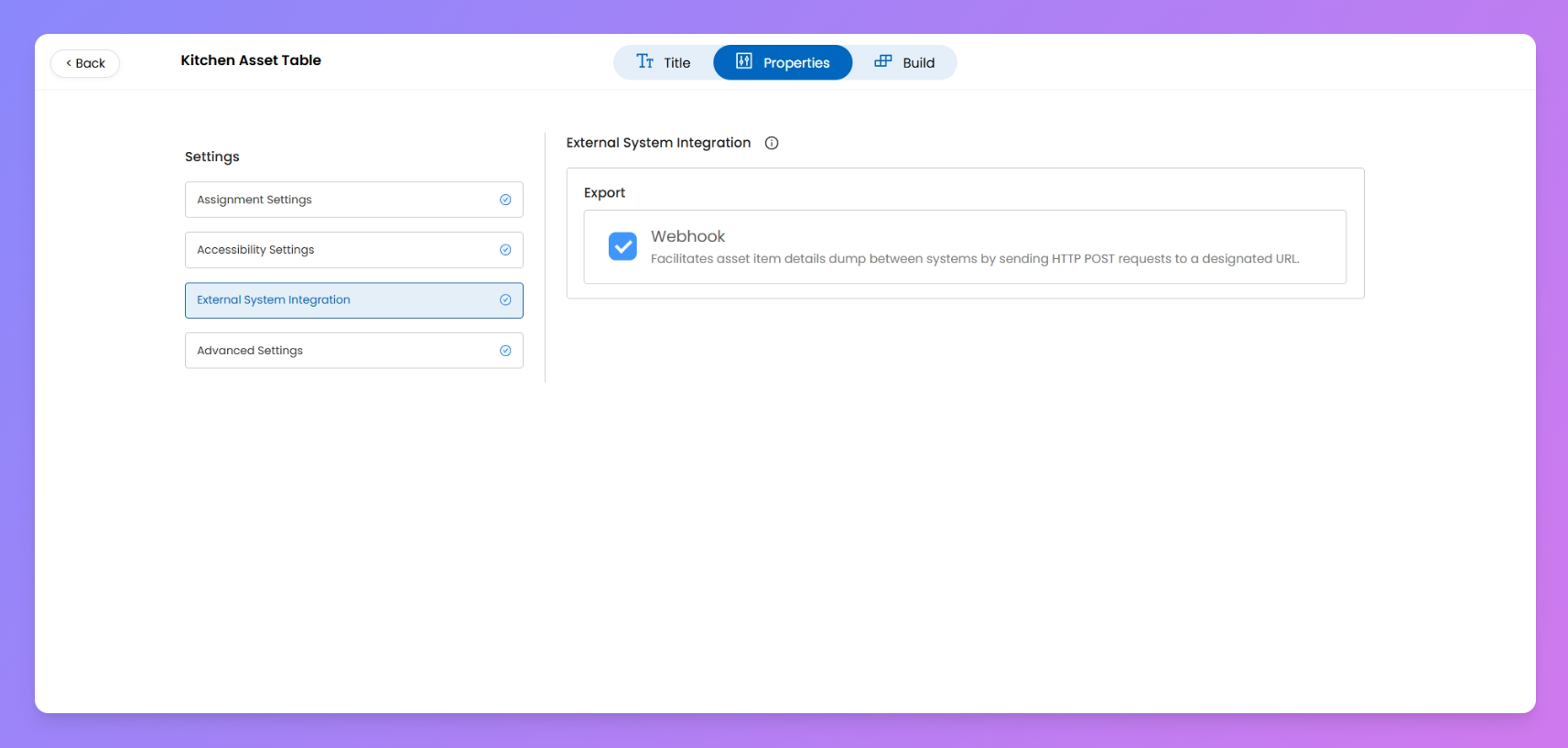Click the Kitchen Asset Table title

[251, 60]
